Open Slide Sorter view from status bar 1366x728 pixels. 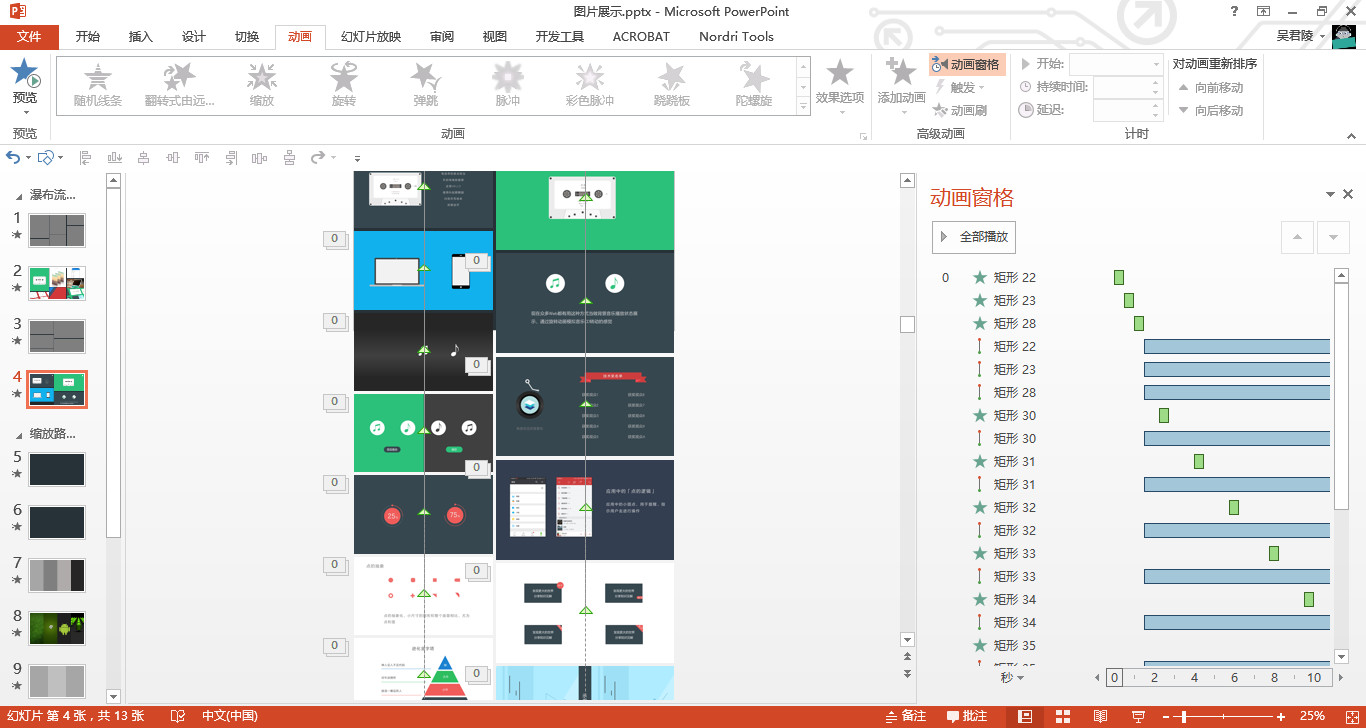tap(1062, 716)
